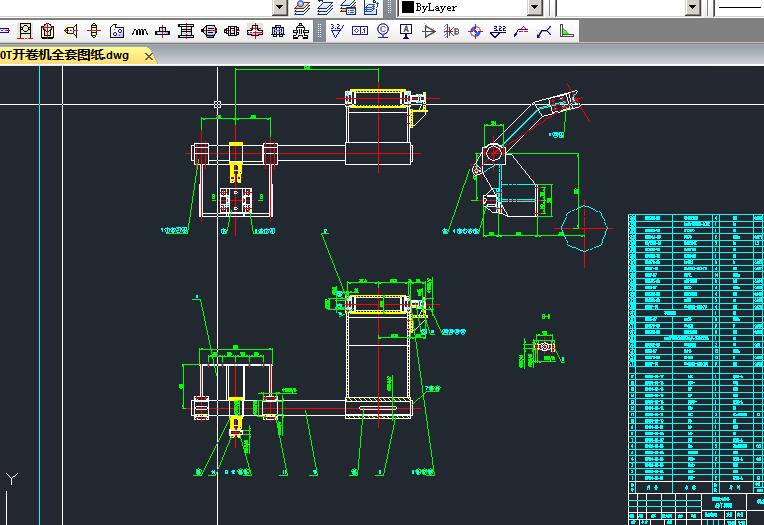
Task: Insert the red-blue datum target circle
Action: tap(475, 31)
